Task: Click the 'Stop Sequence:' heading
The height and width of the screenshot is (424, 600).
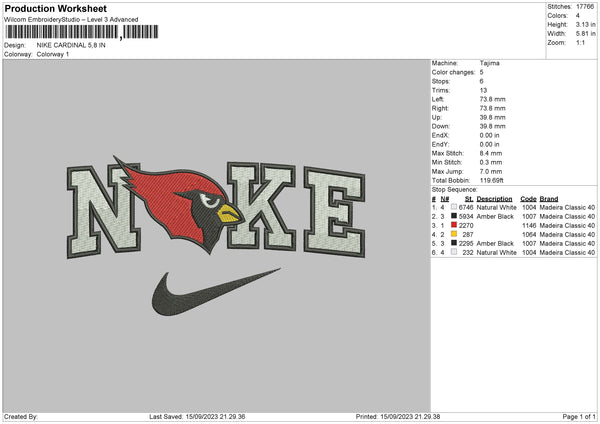Action: coord(455,190)
